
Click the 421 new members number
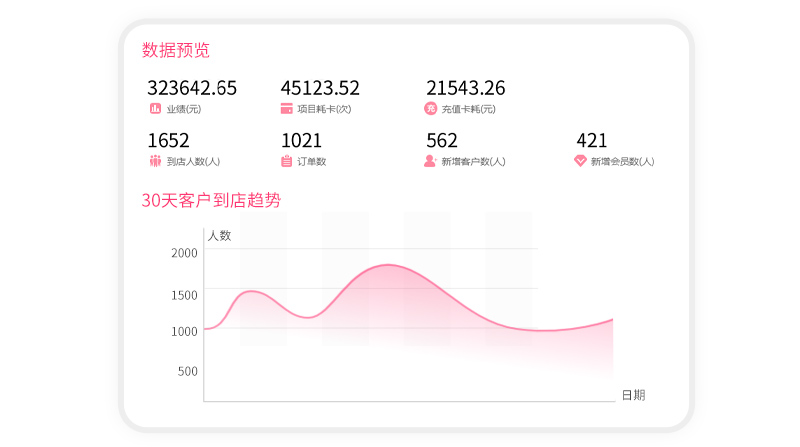[591, 141]
